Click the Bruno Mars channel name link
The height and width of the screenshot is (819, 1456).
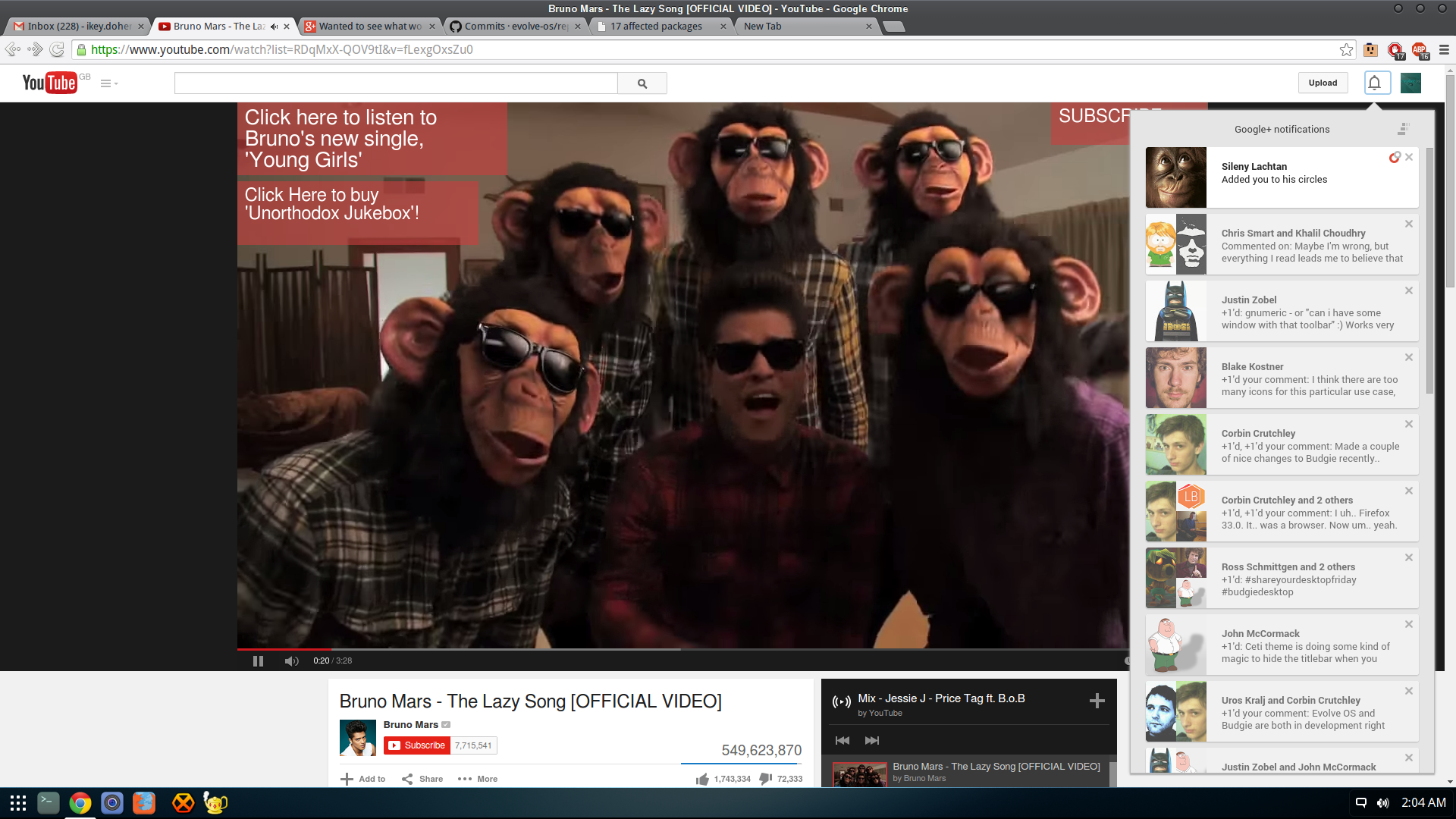tap(411, 724)
